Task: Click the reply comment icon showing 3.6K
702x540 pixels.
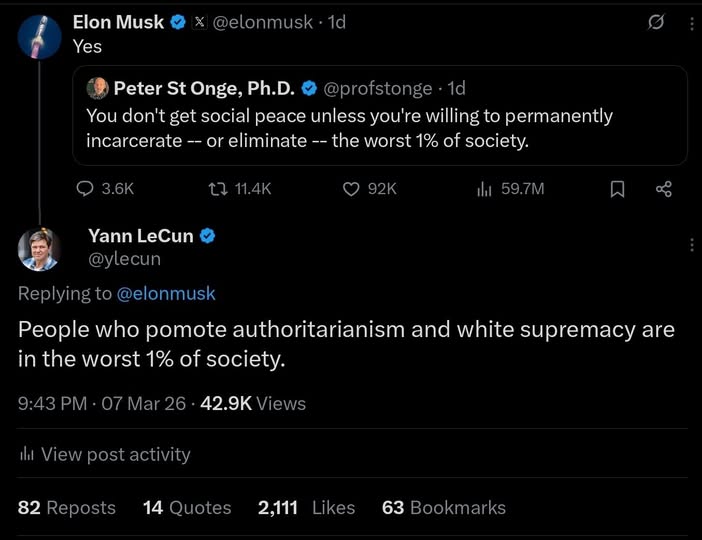Action: click(x=86, y=187)
